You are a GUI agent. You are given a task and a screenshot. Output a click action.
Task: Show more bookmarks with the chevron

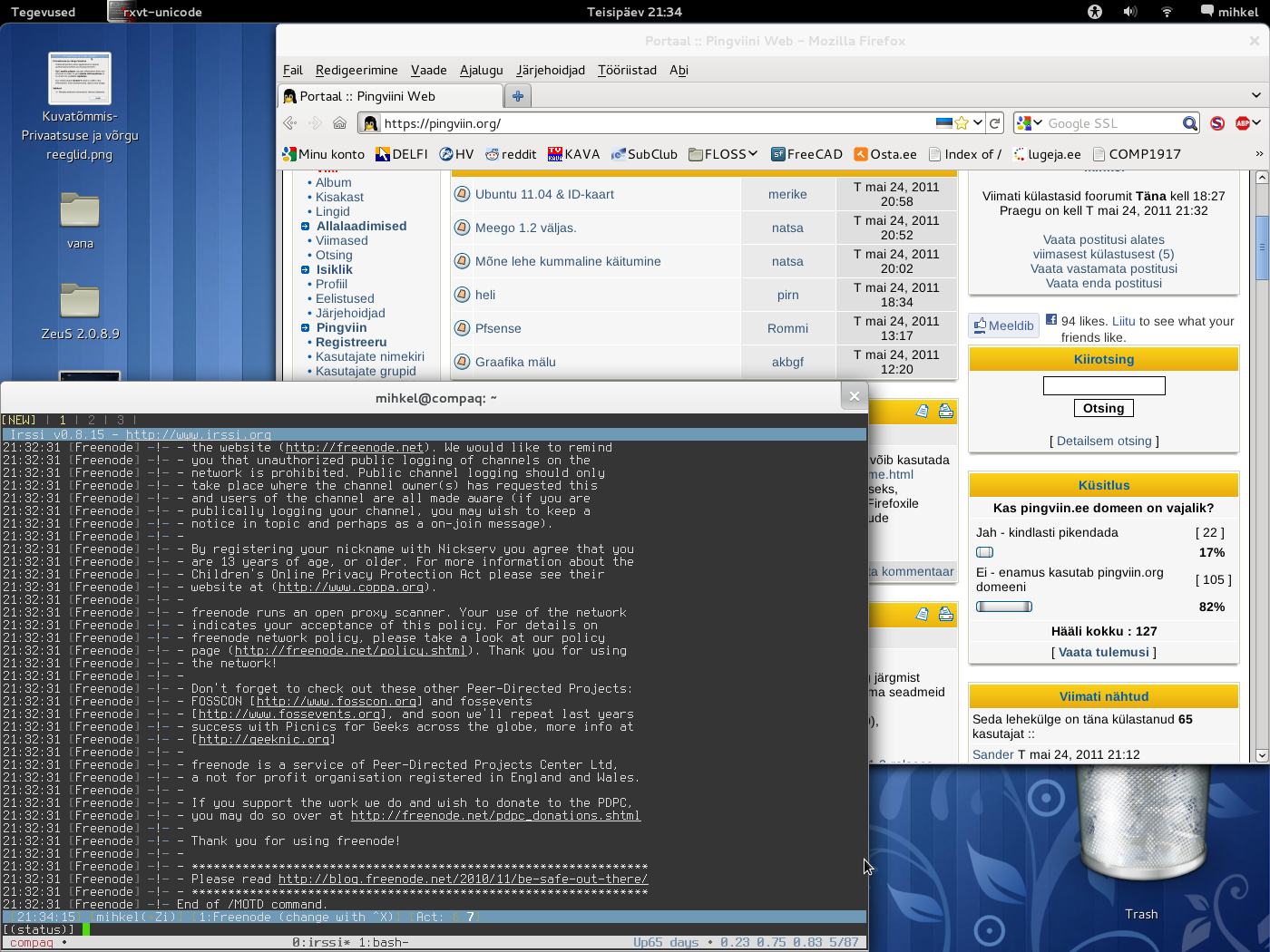(x=1258, y=154)
